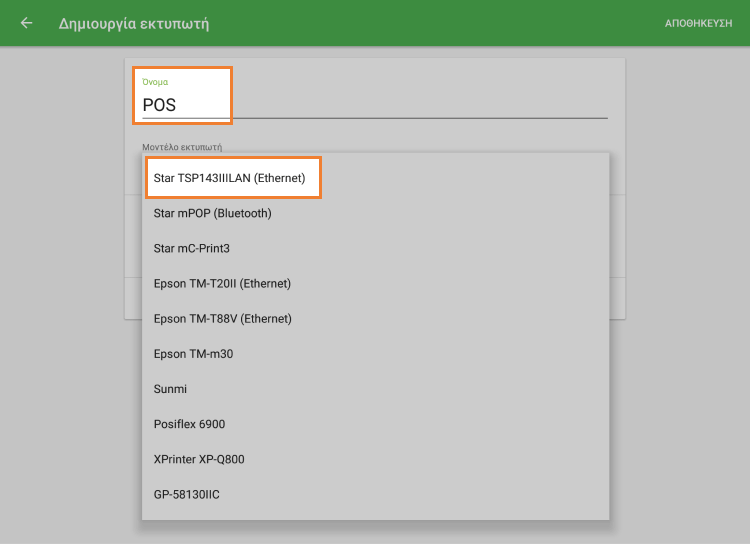The height and width of the screenshot is (544, 750).
Task: Select the Epson TM-m30 model
Action: 193,353
